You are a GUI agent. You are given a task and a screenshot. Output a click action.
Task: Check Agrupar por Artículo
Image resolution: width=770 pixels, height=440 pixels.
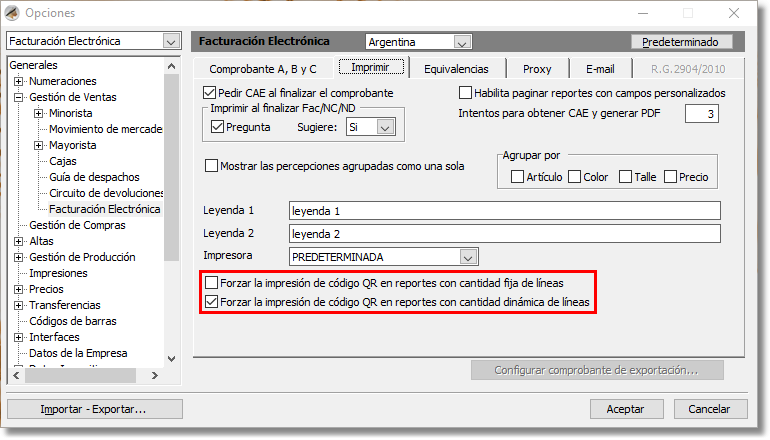click(517, 177)
